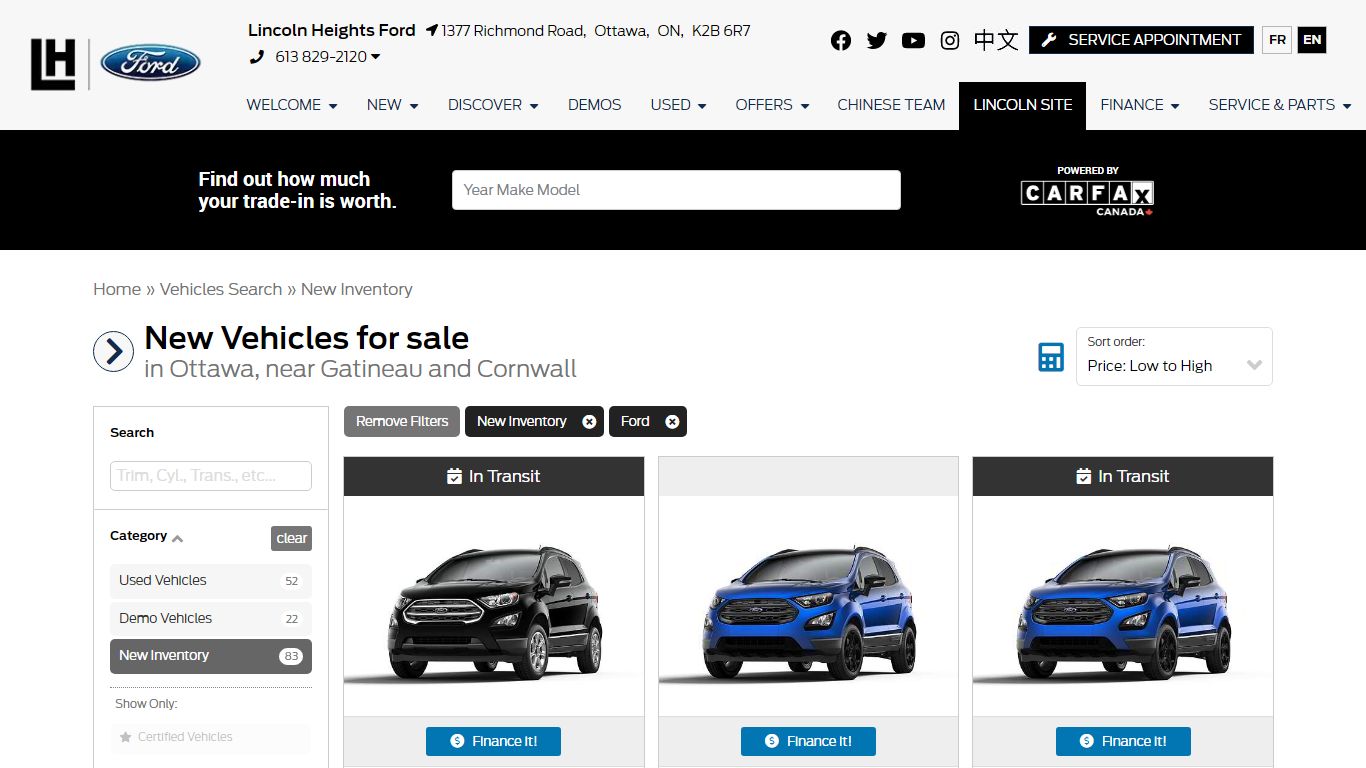Open the payment calculator icon
The width and height of the screenshot is (1366, 768).
pyautogui.click(x=1051, y=357)
